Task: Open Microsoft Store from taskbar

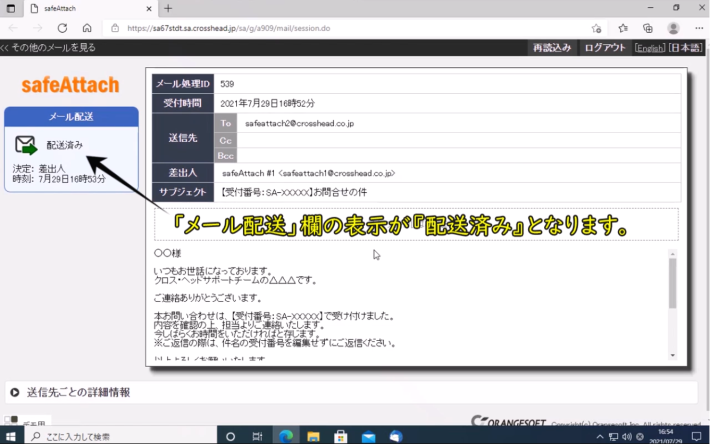Action: (x=341, y=436)
